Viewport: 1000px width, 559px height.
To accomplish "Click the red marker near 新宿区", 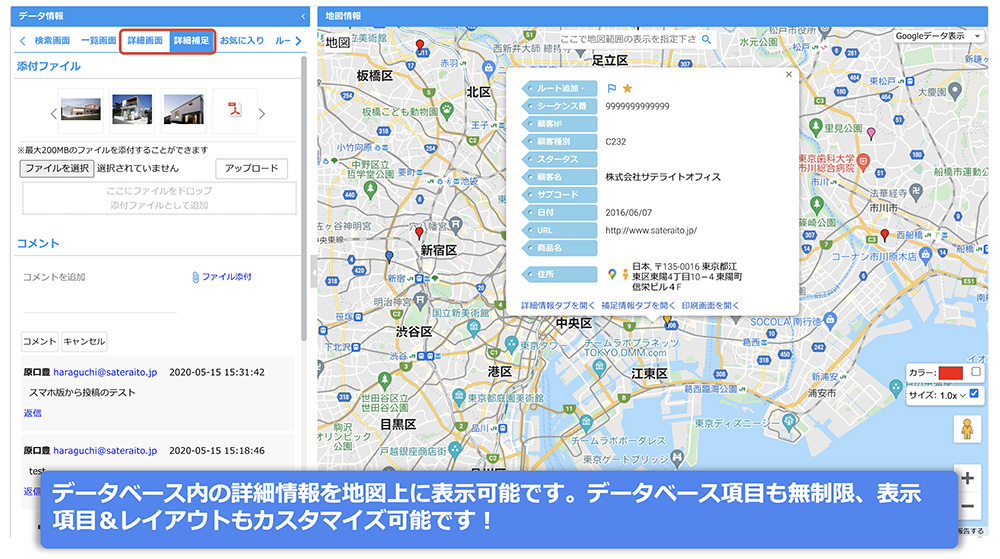I will point(419,233).
